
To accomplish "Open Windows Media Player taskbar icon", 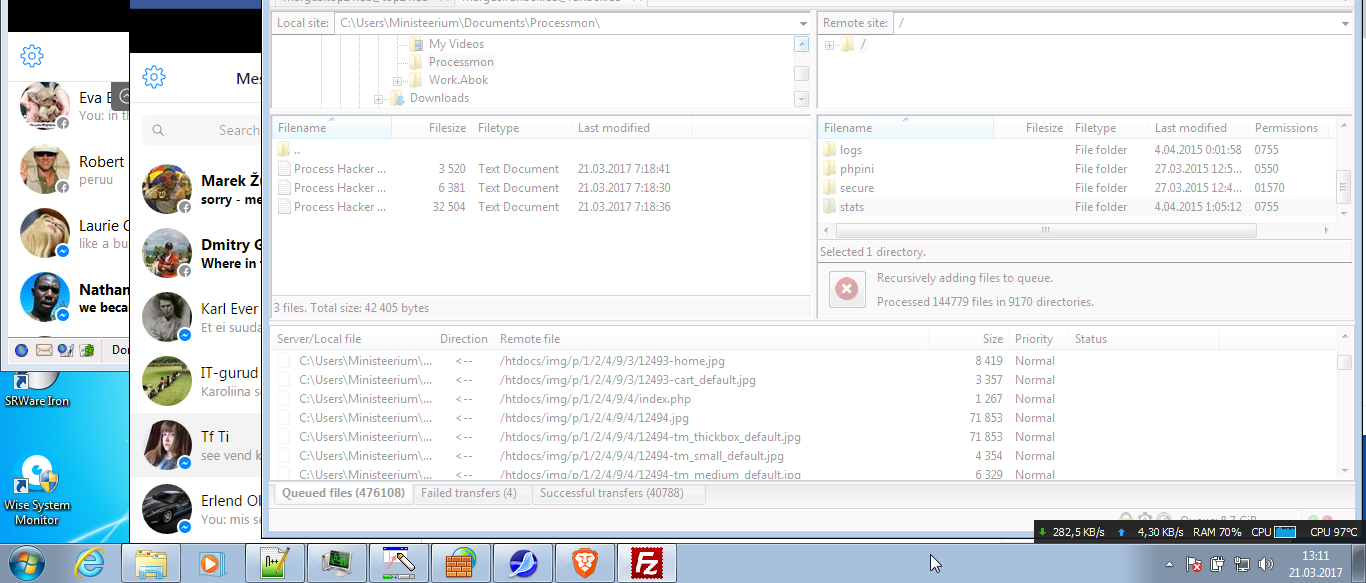I will (211, 563).
